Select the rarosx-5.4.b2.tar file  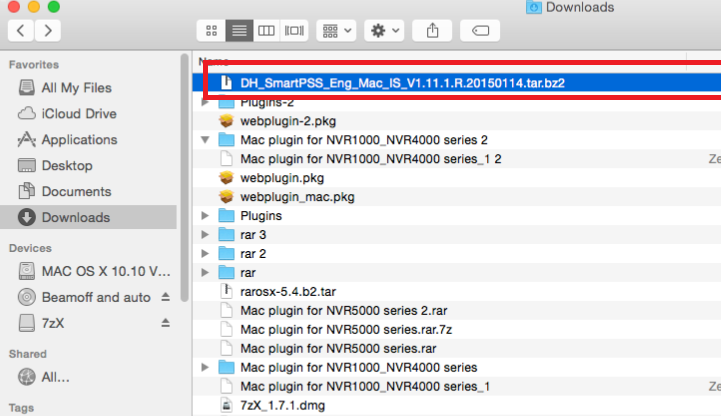point(297,292)
